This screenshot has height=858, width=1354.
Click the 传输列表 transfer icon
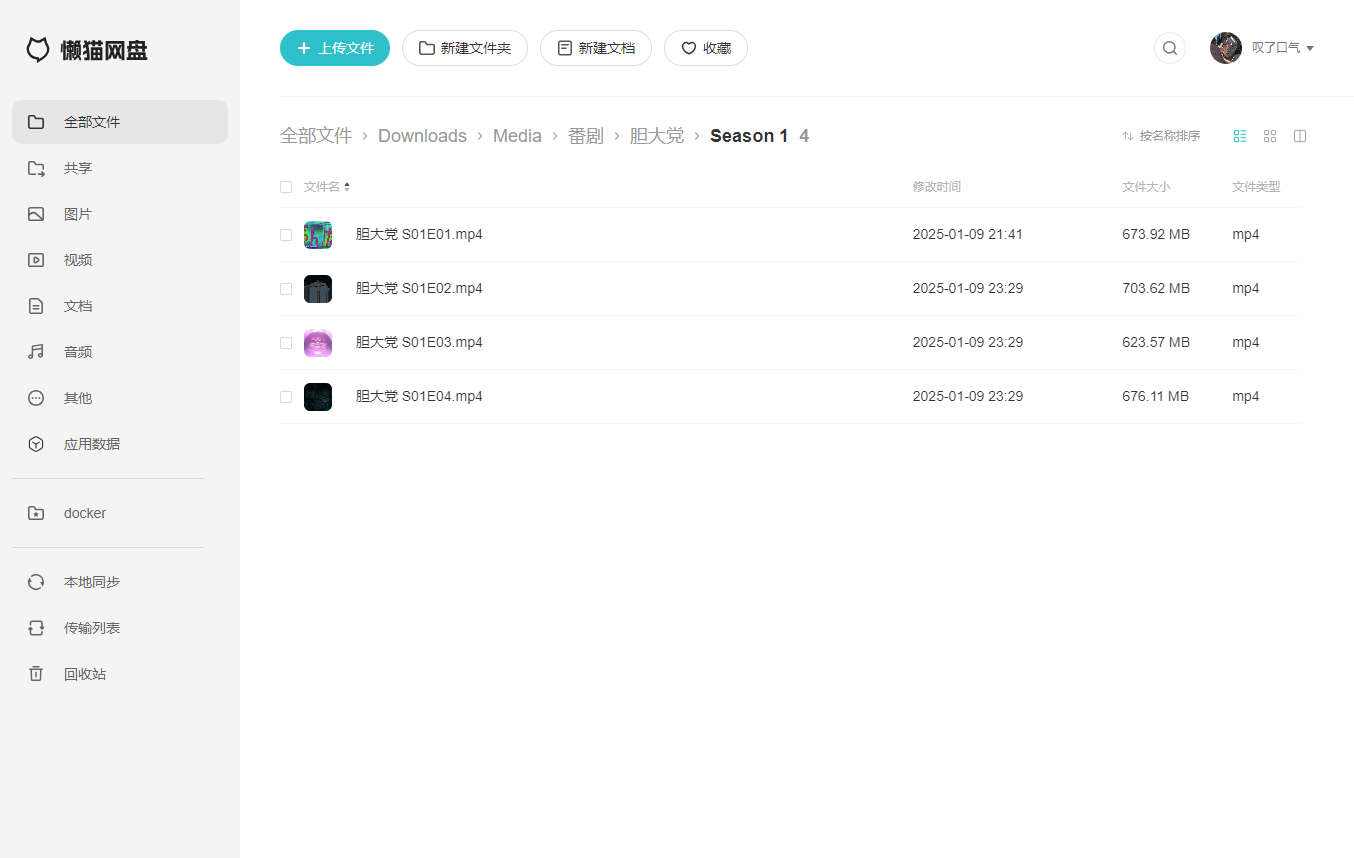pos(36,628)
